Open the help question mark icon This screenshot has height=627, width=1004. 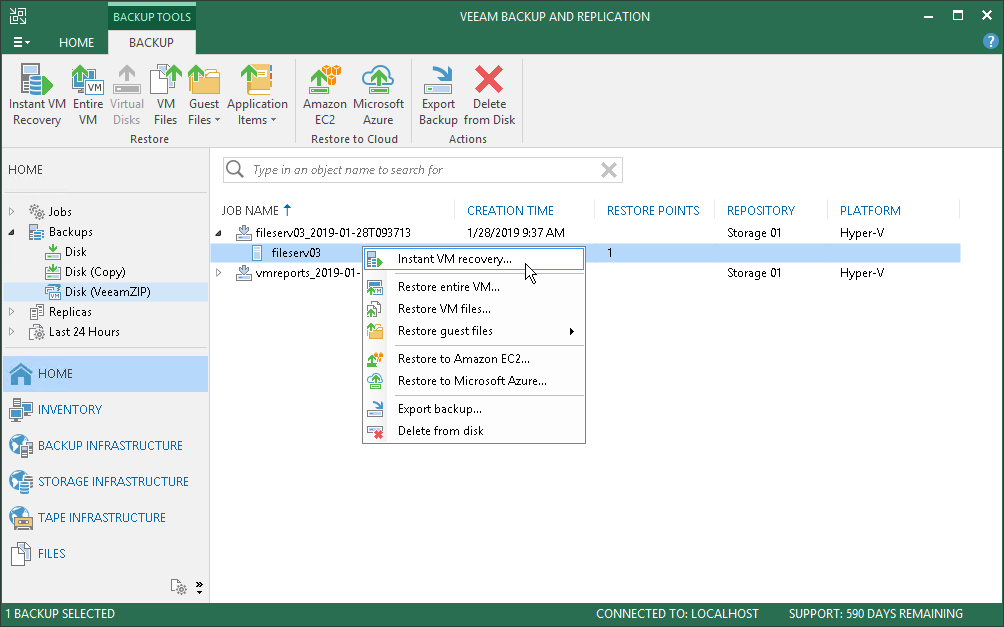[x=990, y=42]
